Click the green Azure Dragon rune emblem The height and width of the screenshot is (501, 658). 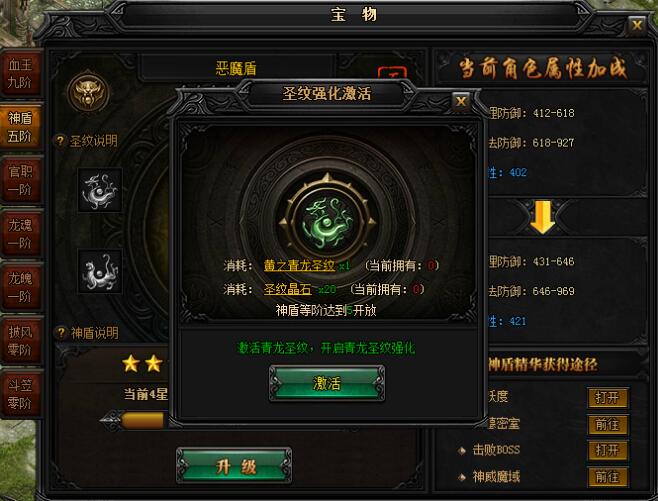[327, 222]
